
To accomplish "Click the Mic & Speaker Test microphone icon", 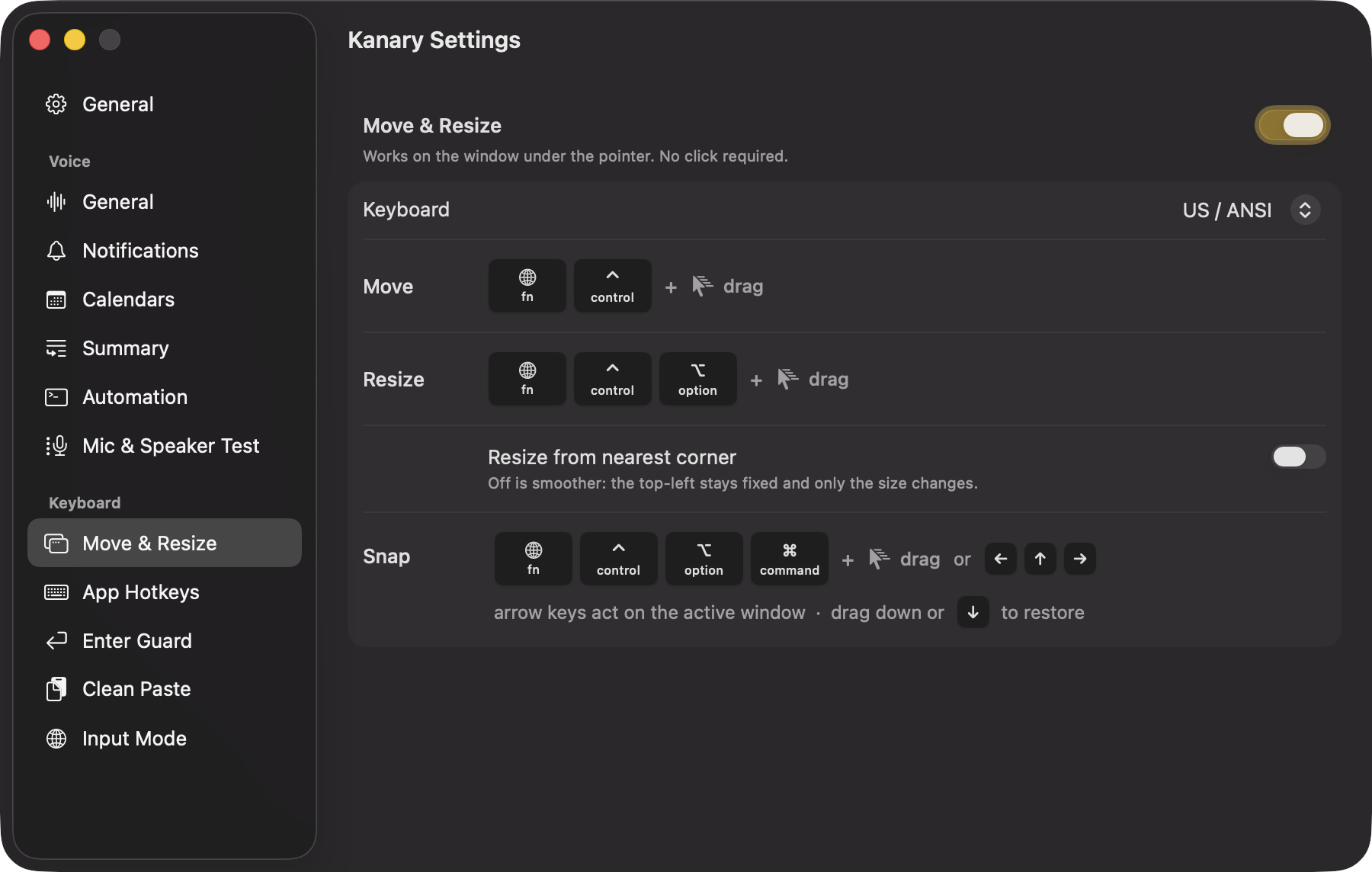I will [56, 446].
